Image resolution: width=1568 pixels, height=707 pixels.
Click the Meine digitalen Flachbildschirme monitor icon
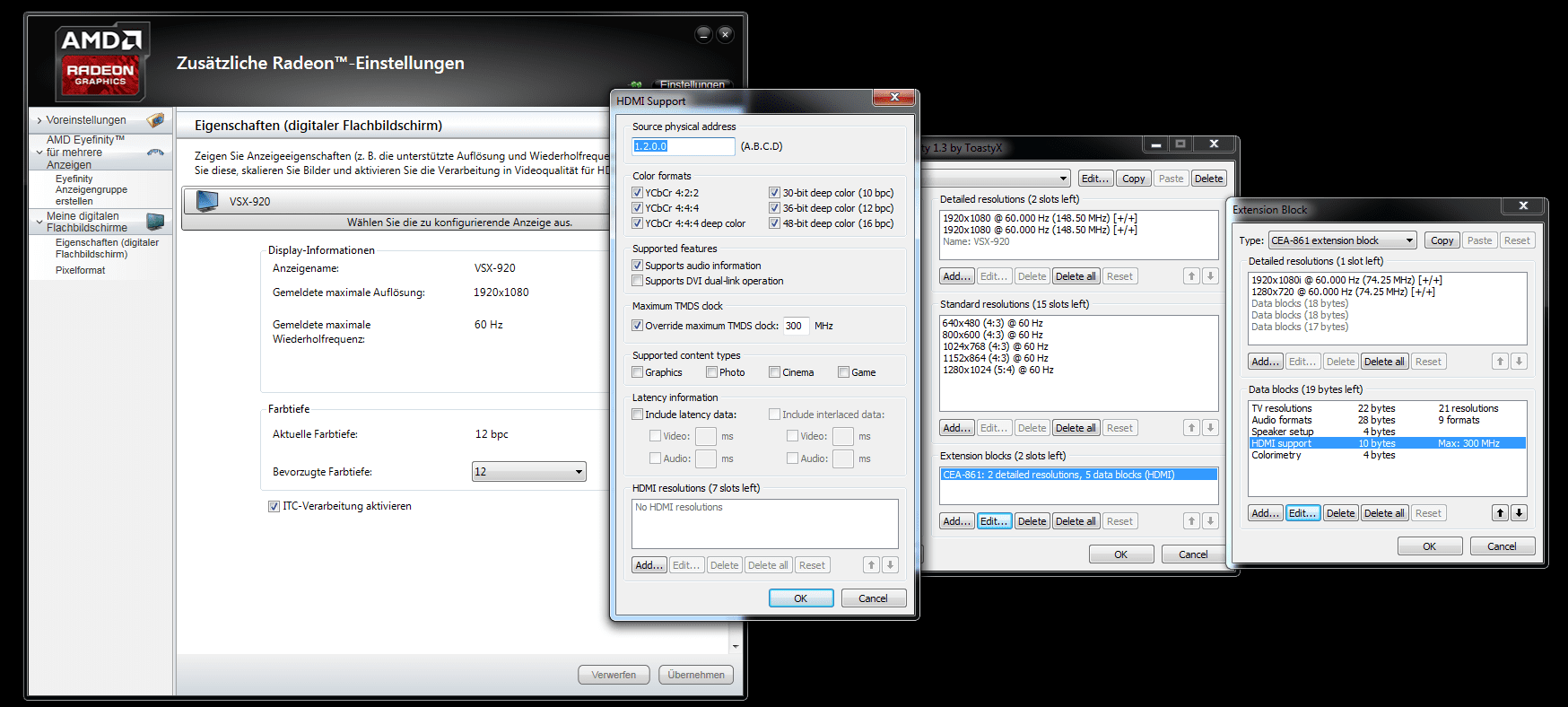tap(155, 221)
